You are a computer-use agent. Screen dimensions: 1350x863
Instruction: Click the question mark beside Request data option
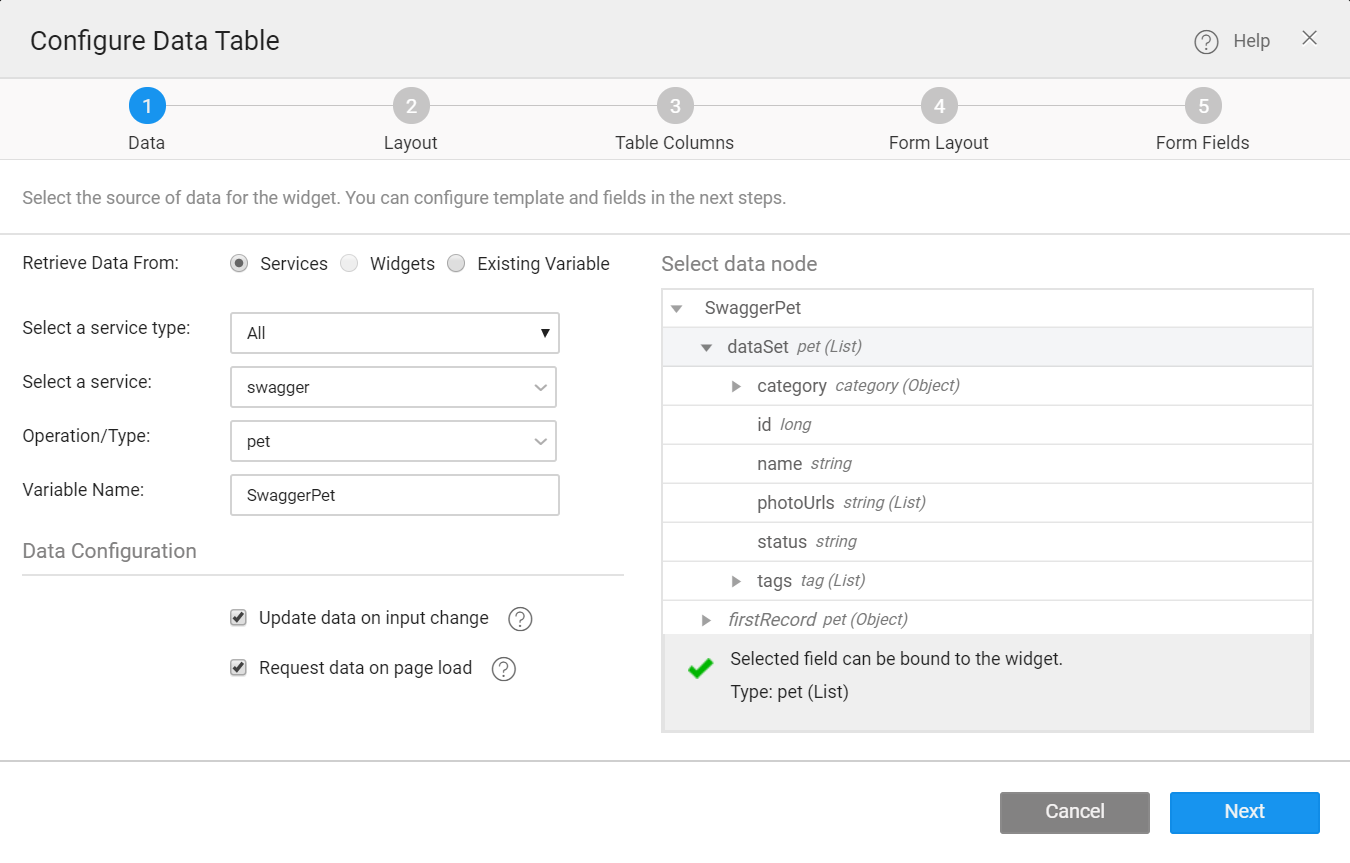[x=504, y=668]
